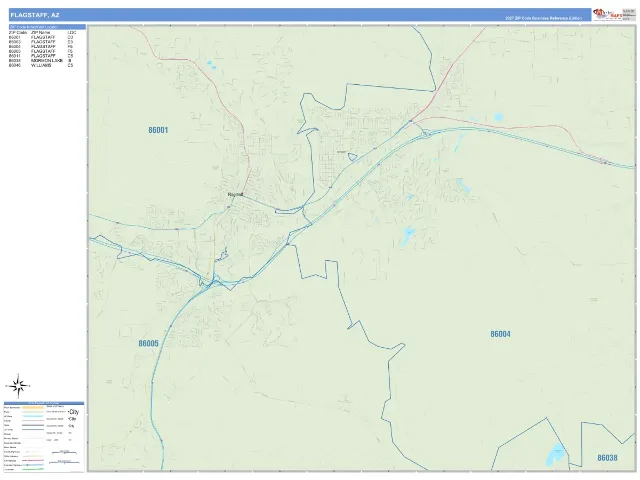This screenshot has height=480, width=640.
Task: Click the 86001 ZIP code label on map
Action: 158,130
